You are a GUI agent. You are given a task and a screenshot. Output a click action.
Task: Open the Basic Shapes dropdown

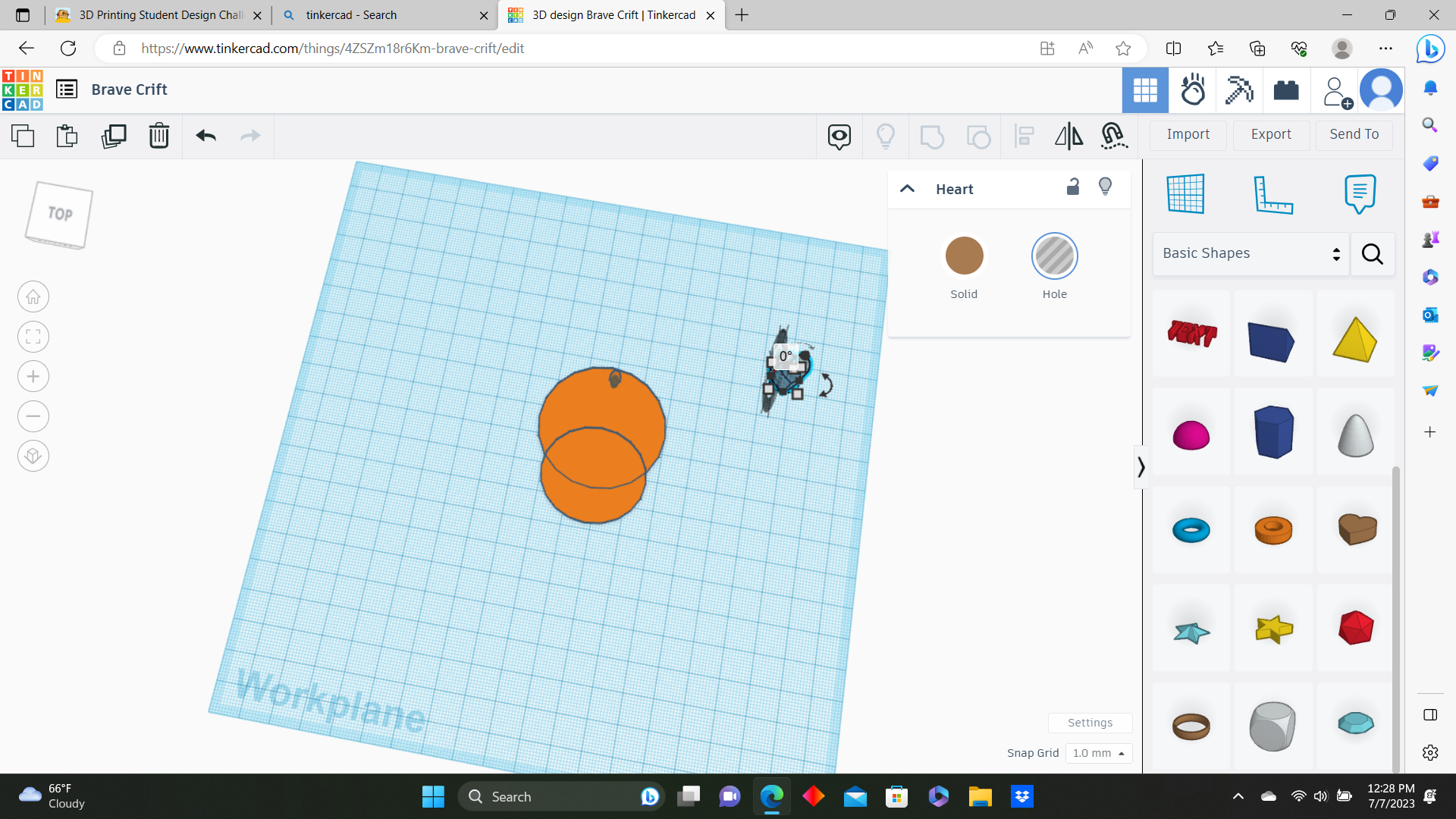[x=1250, y=253]
